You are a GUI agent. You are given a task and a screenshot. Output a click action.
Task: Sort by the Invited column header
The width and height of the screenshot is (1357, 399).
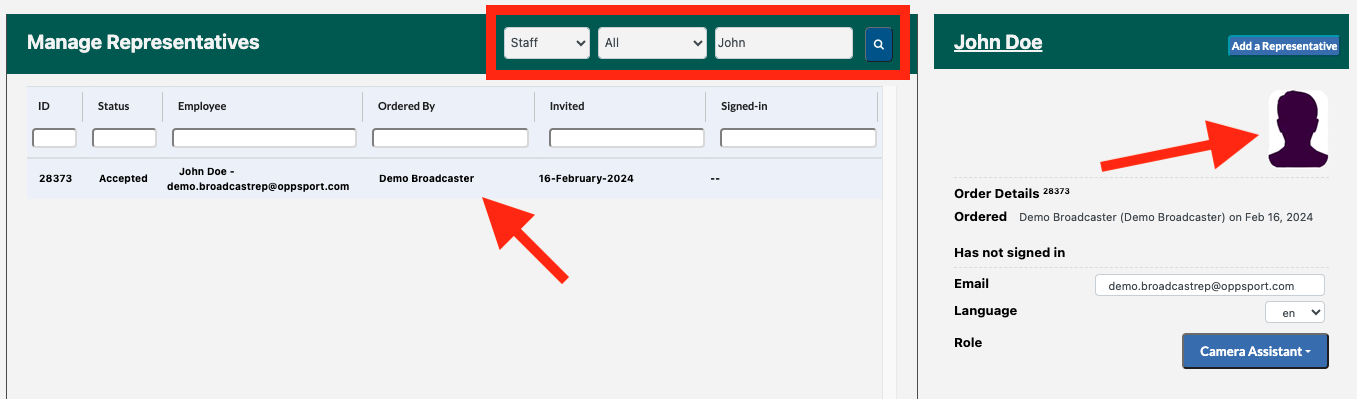(567, 106)
